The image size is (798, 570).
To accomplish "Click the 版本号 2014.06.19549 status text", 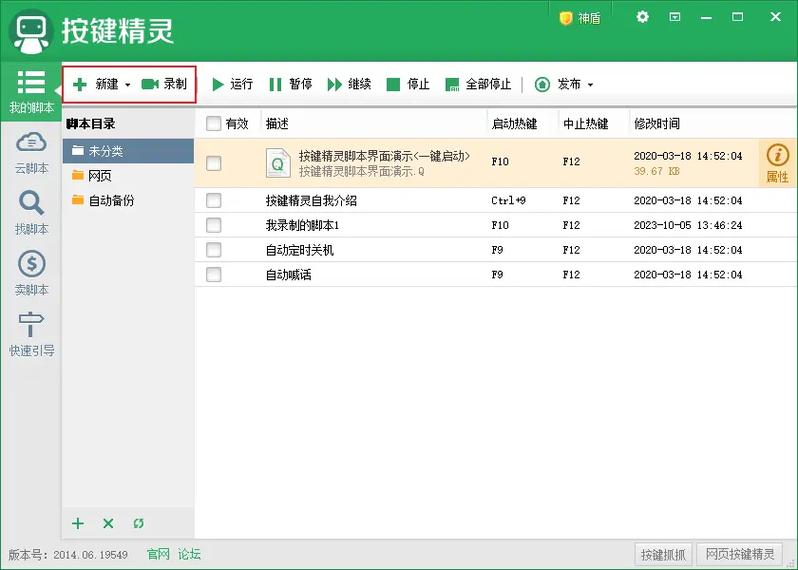I will (x=68, y=554).
